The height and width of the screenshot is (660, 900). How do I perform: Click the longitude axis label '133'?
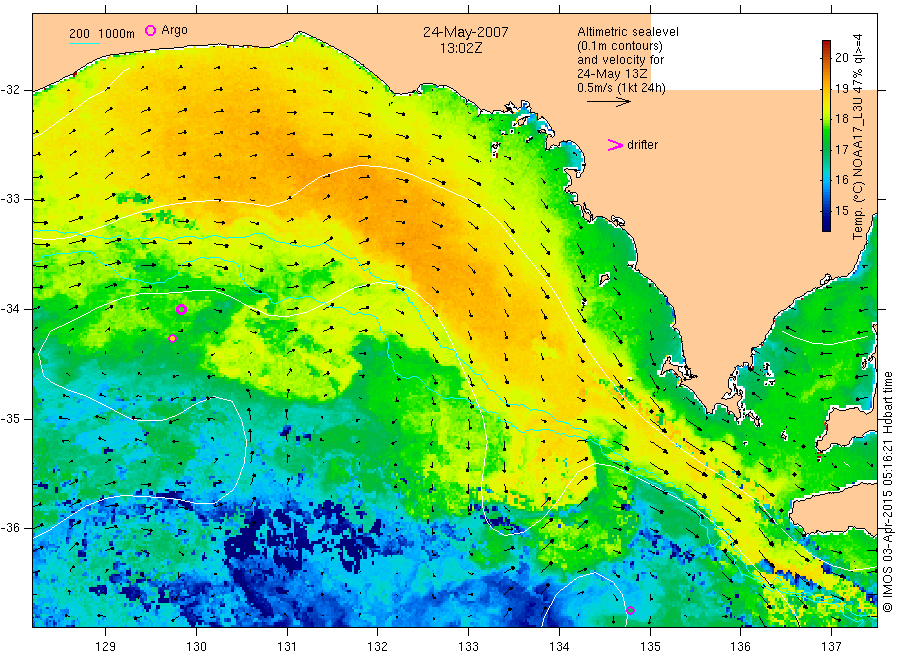tap(468, 647)
